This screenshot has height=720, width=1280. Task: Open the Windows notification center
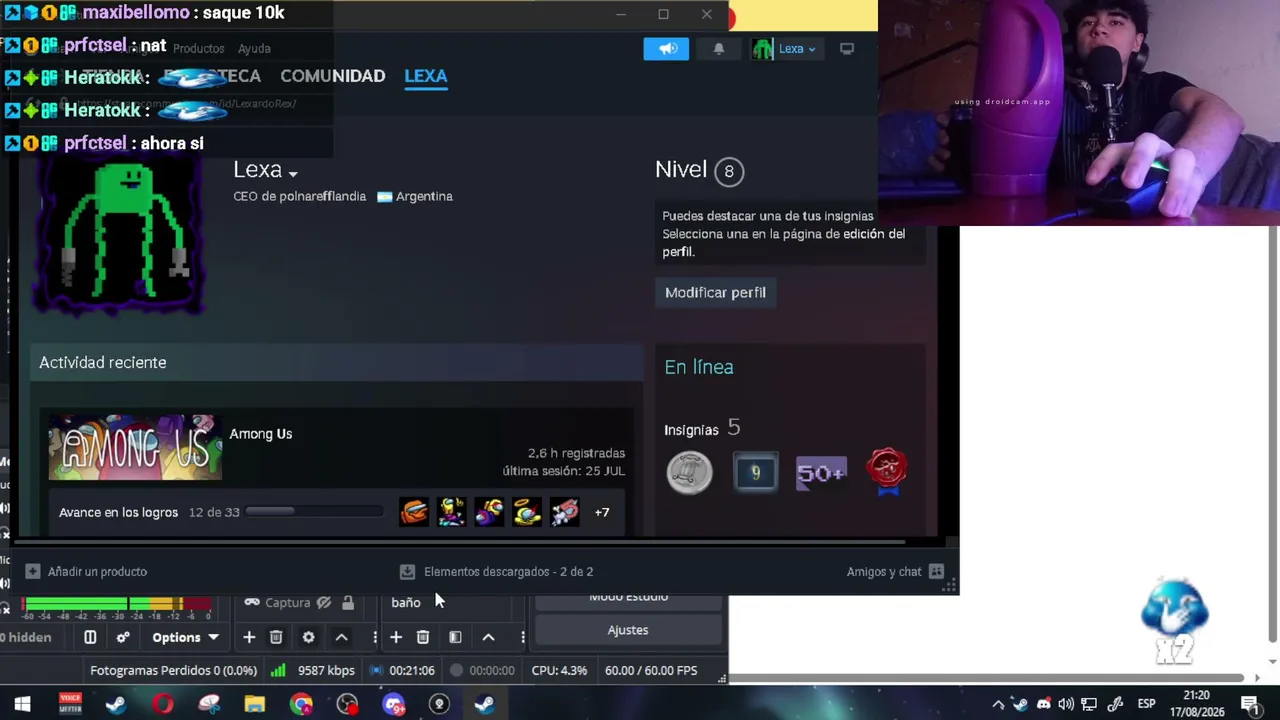tap(1250, 705)
